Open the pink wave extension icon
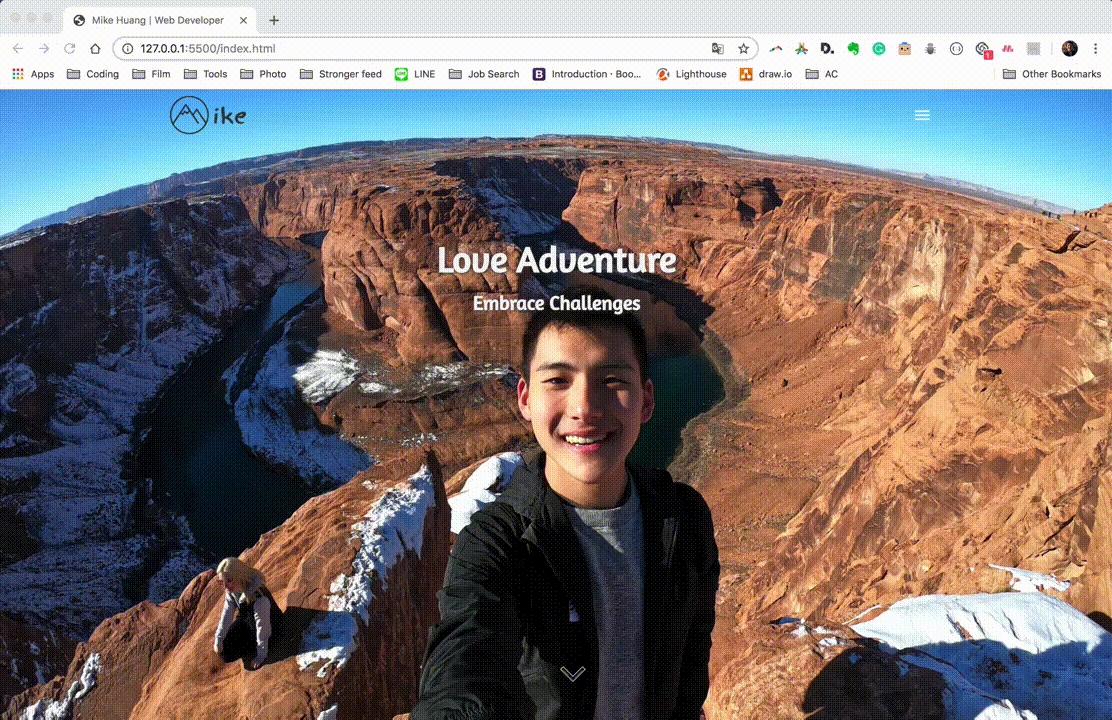The height and width of the screenshot is (720, 1112). click(1008, 48)
